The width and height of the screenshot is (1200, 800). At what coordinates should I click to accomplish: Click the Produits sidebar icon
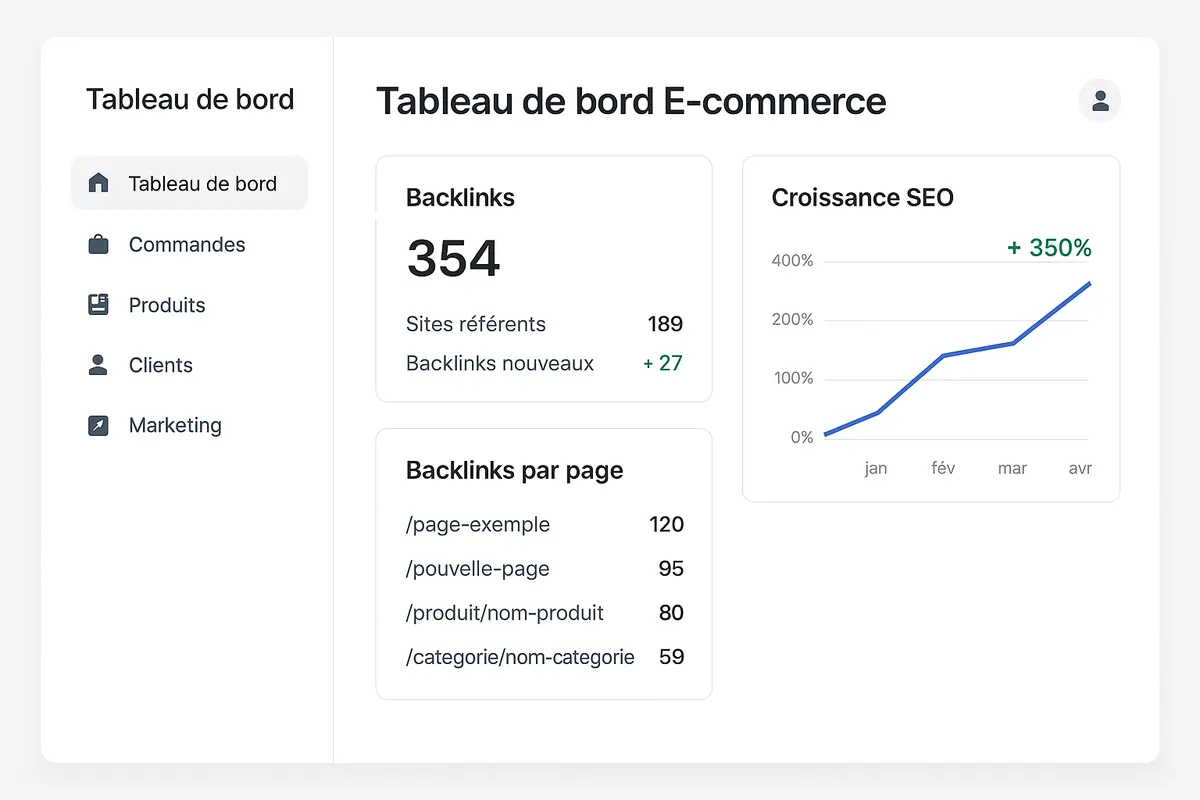click(98, 305)
